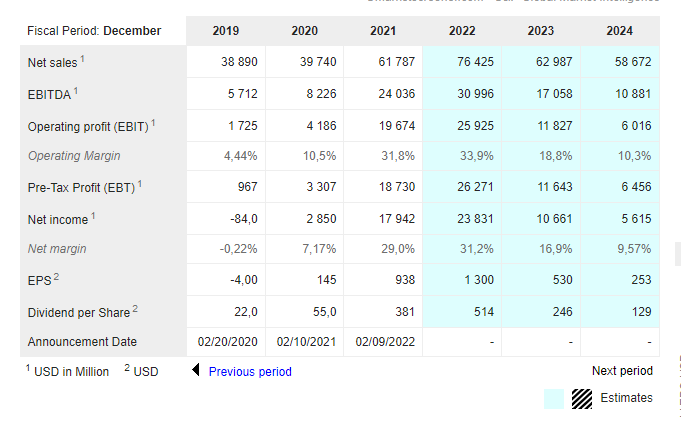This screenshot has height=434, width=681.
Task: Click the Operating profit (EBIT) row label
Action: tap(92, 126)
